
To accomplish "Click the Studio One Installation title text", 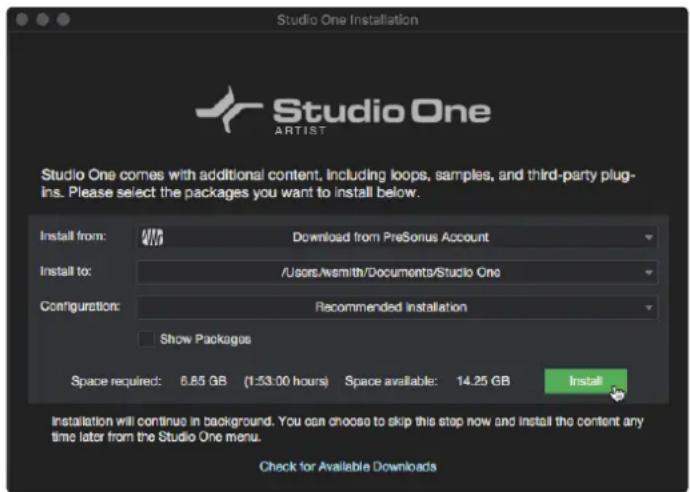I will tap(348, 20).
